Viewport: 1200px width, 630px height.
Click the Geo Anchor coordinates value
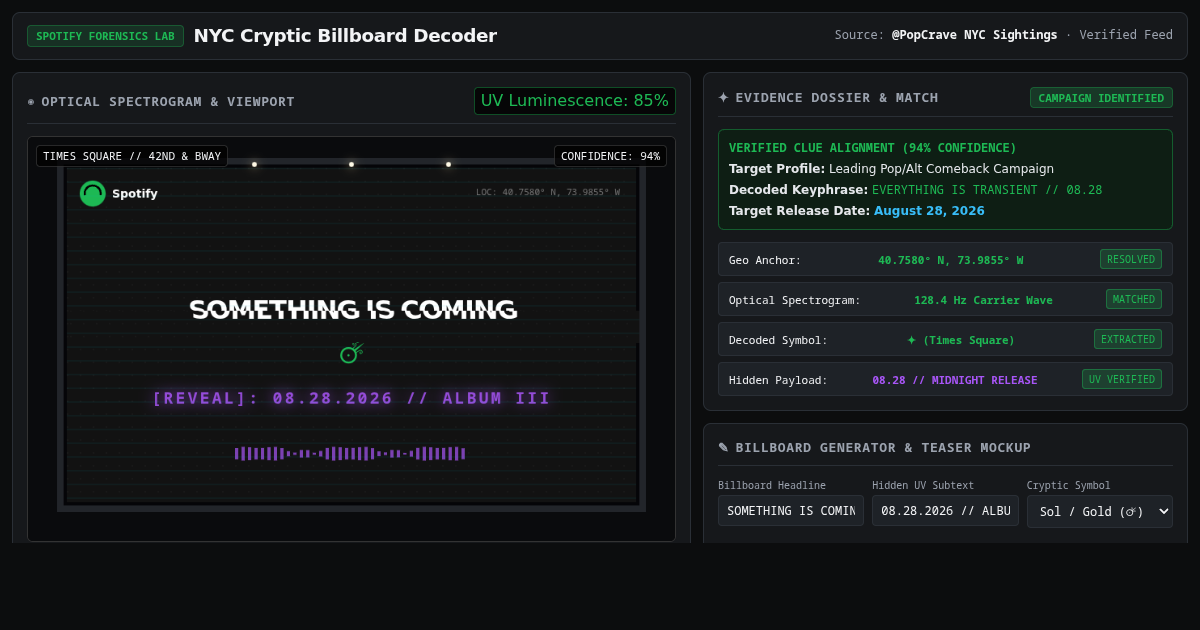[x=950, y=260]
